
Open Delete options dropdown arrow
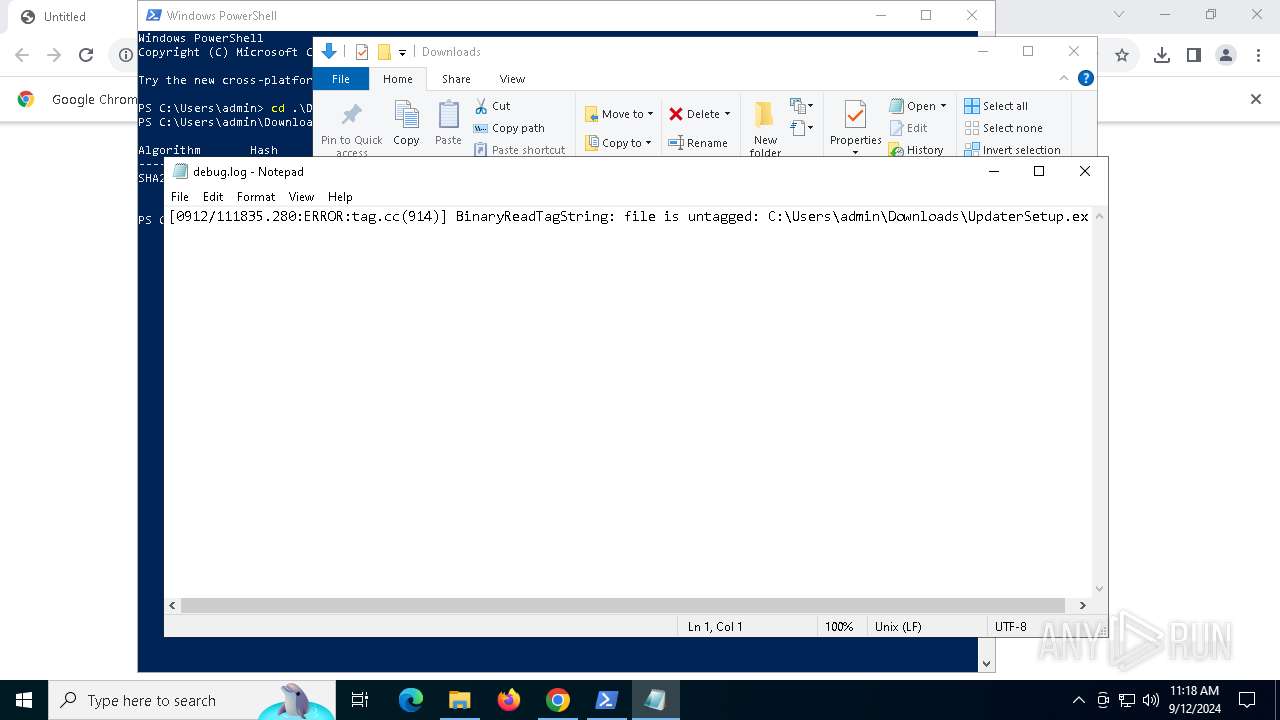(727, 114)
